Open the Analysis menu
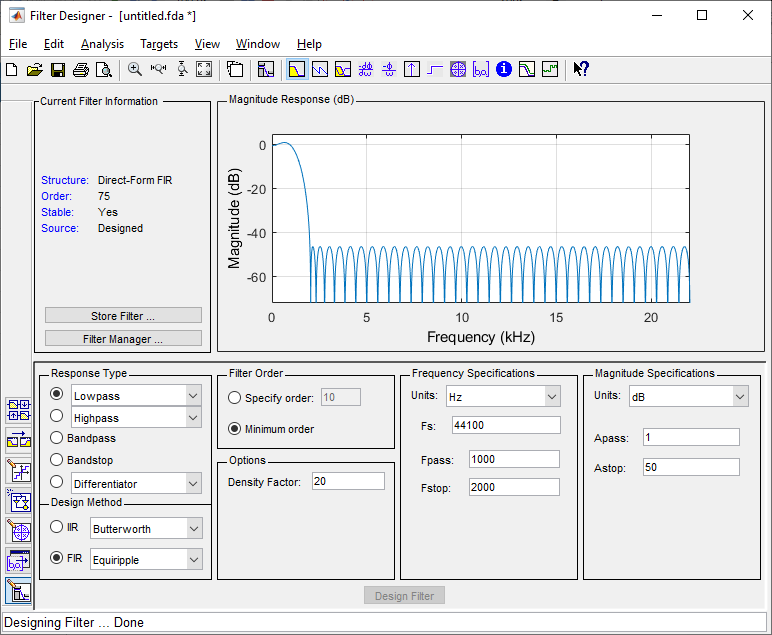 (102, 44)
